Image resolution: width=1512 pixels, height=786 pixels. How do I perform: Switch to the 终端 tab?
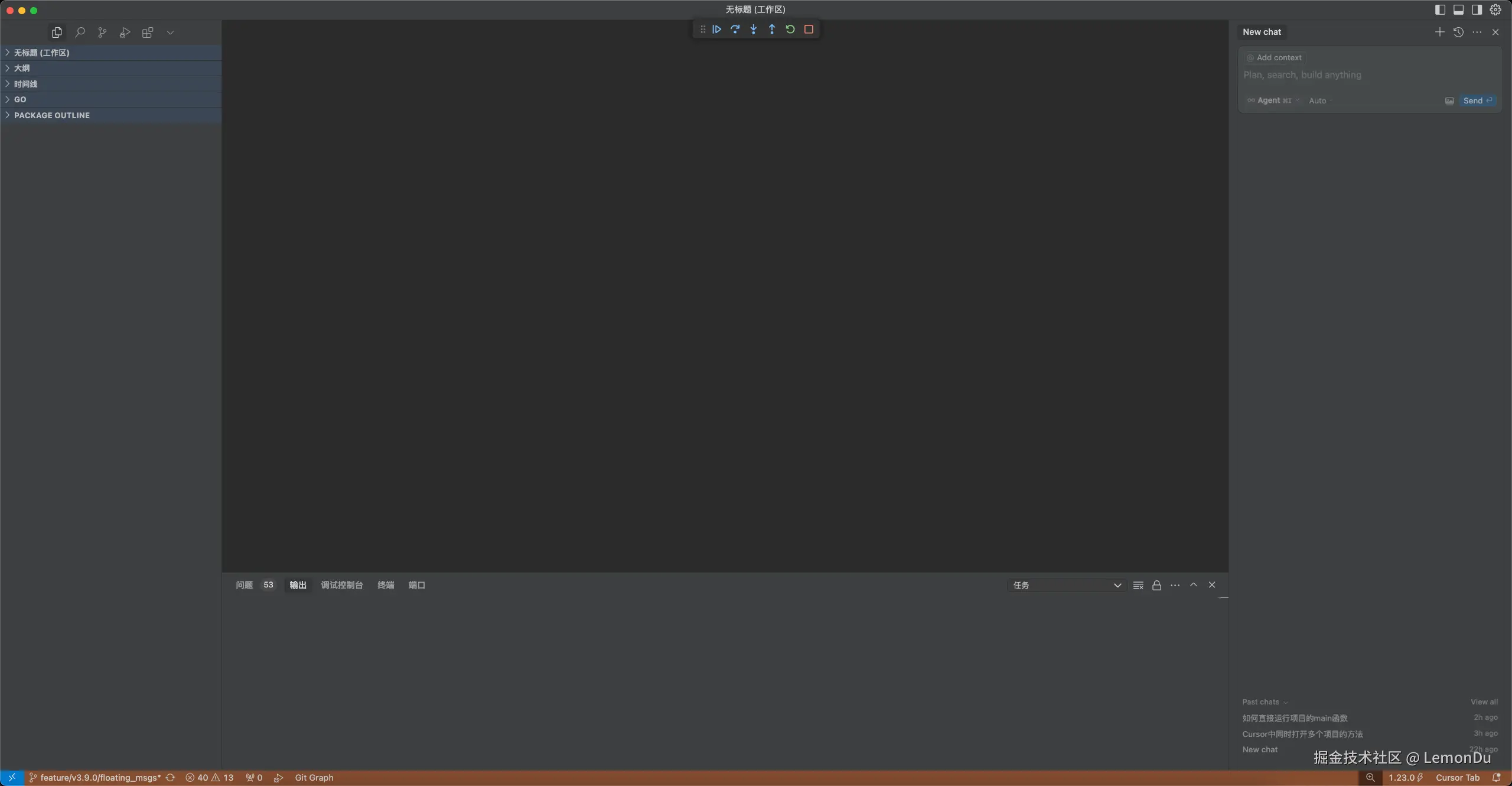[x=385, y=585]
